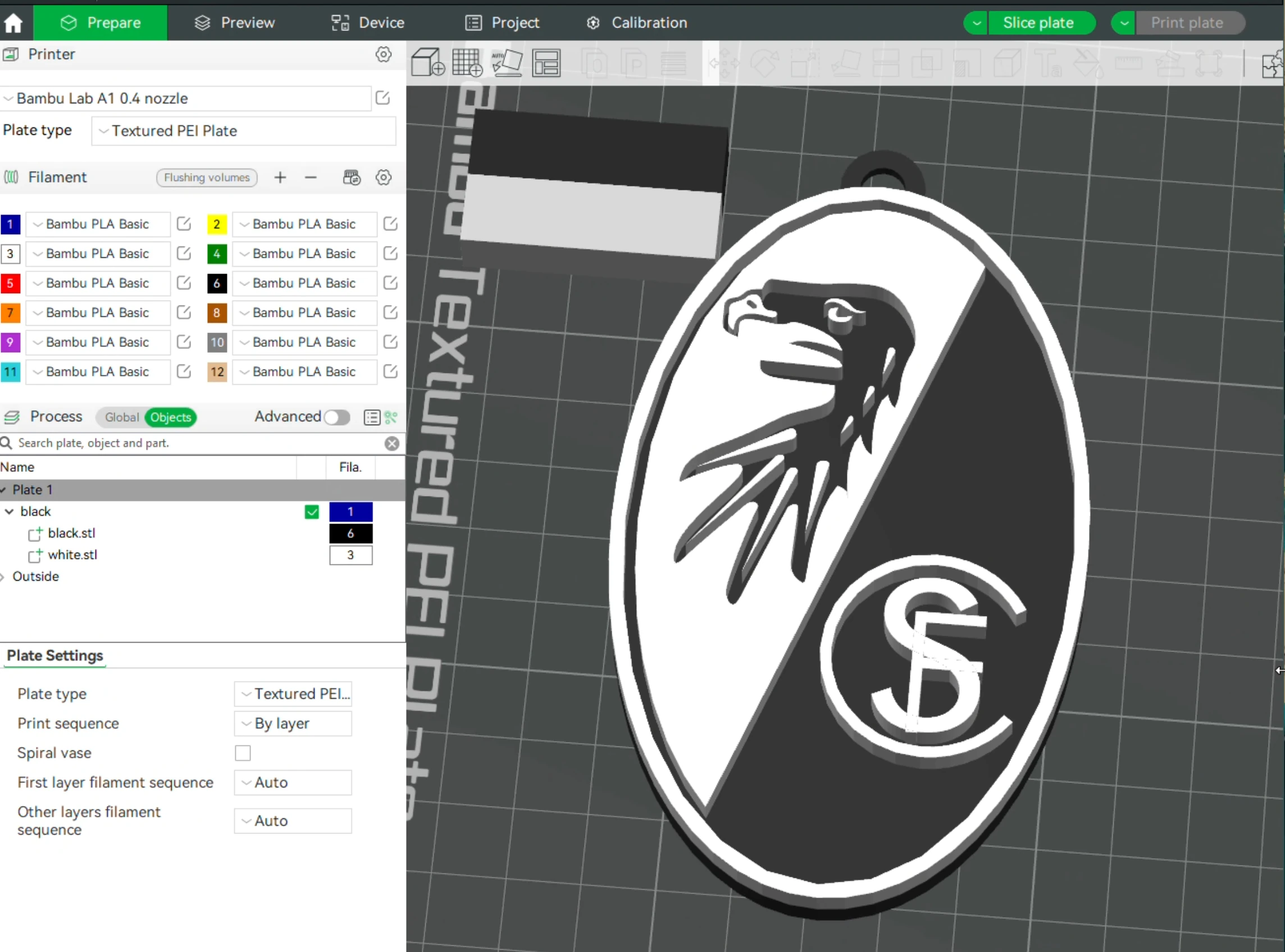
Task: Click the Slice plate button
Action: (1042, 23)
